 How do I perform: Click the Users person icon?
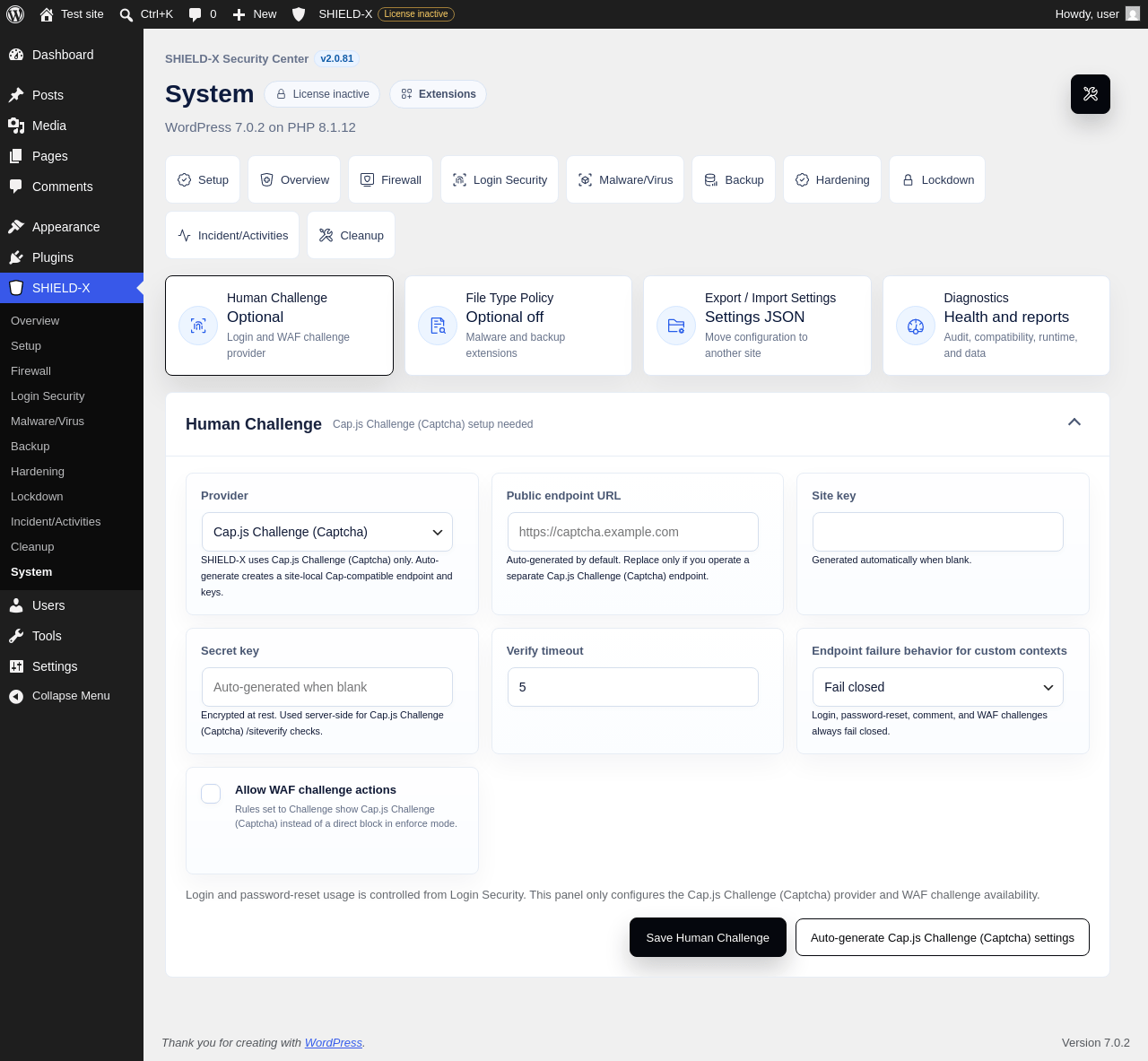[x=16, y=605]
